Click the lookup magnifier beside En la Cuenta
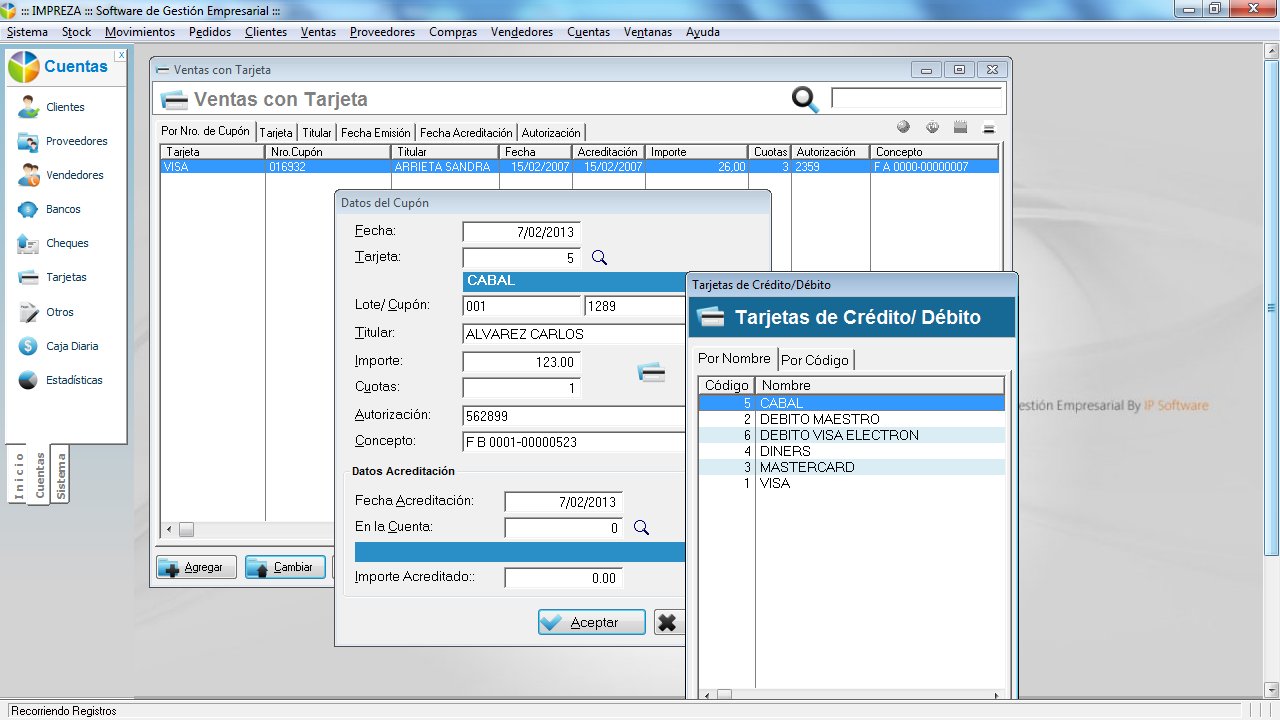1280x720 pixels. [x=641, y=527]
